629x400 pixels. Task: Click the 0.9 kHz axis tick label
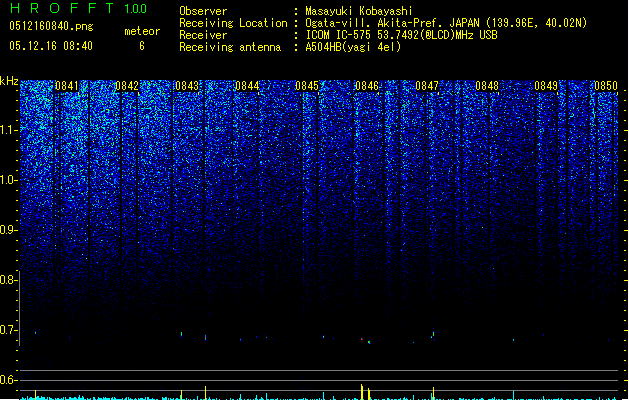point(8,230)
